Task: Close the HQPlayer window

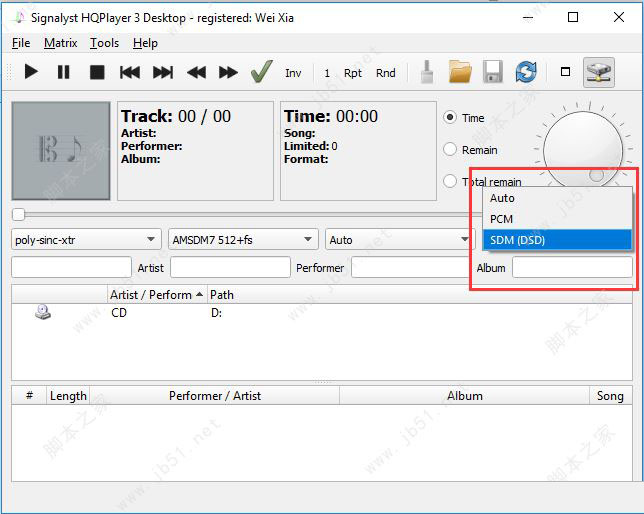Action: pos(619,17)
